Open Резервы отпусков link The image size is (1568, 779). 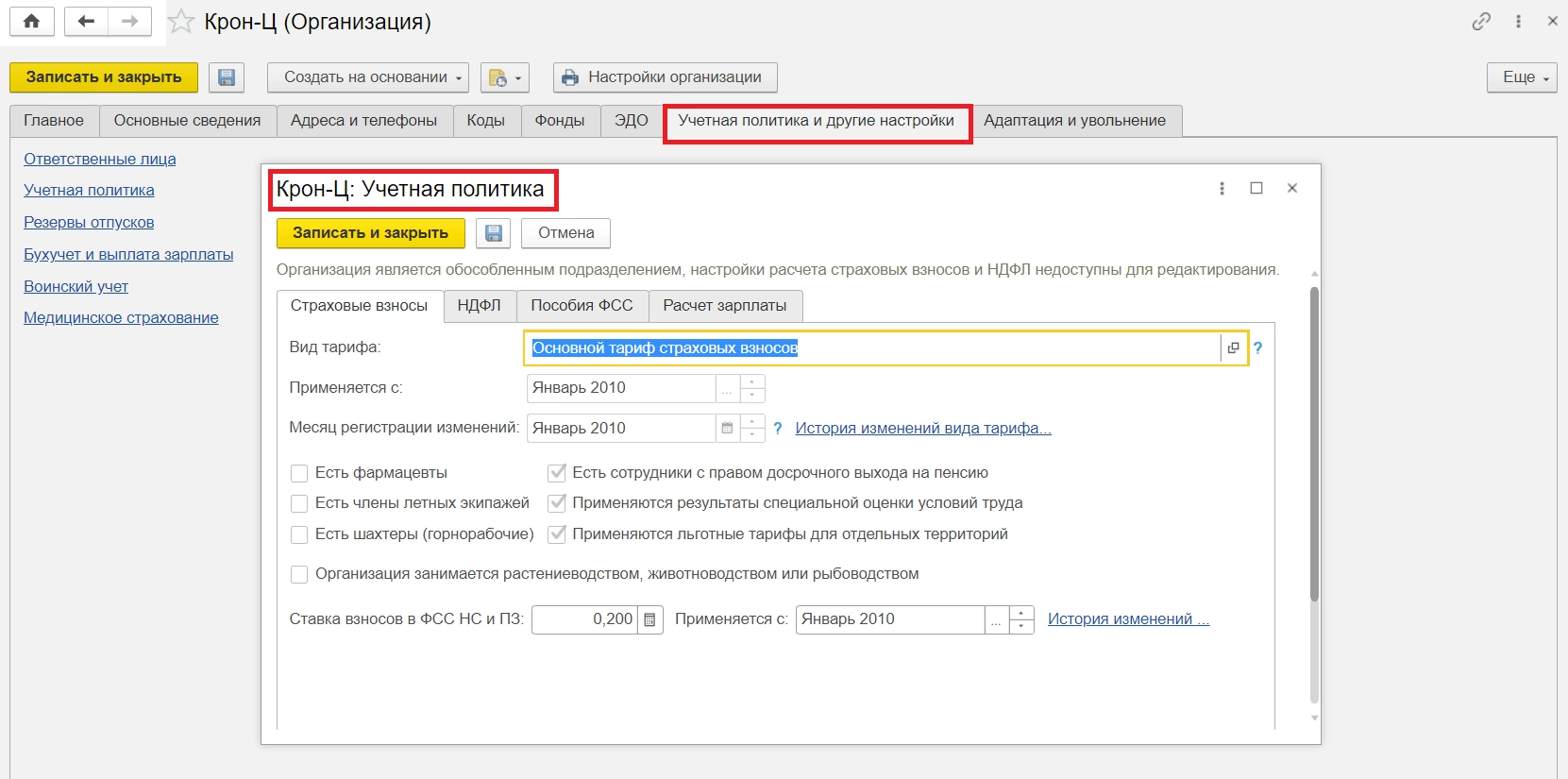pos(89,223)
